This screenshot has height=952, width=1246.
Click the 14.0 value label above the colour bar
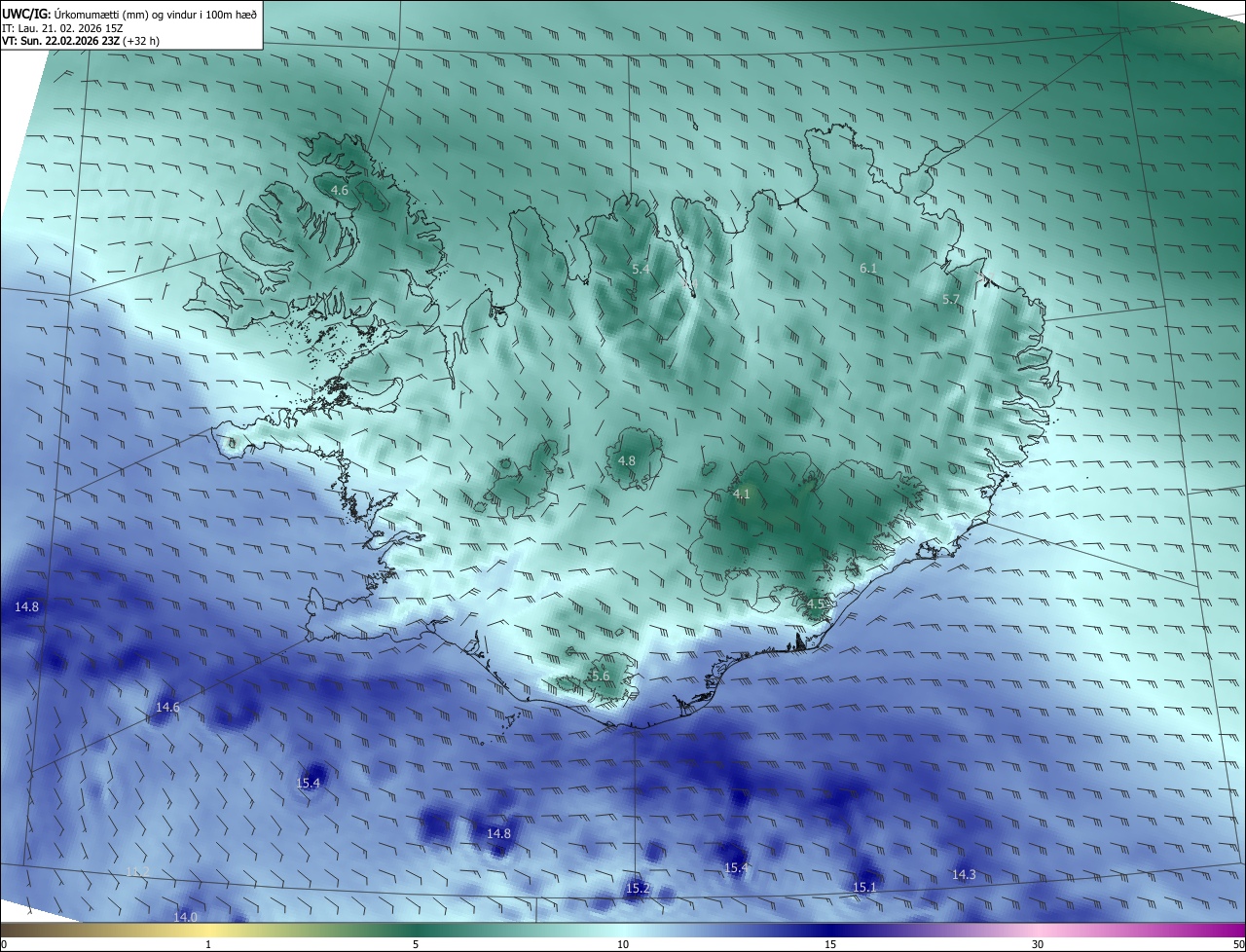click(185, 917)
